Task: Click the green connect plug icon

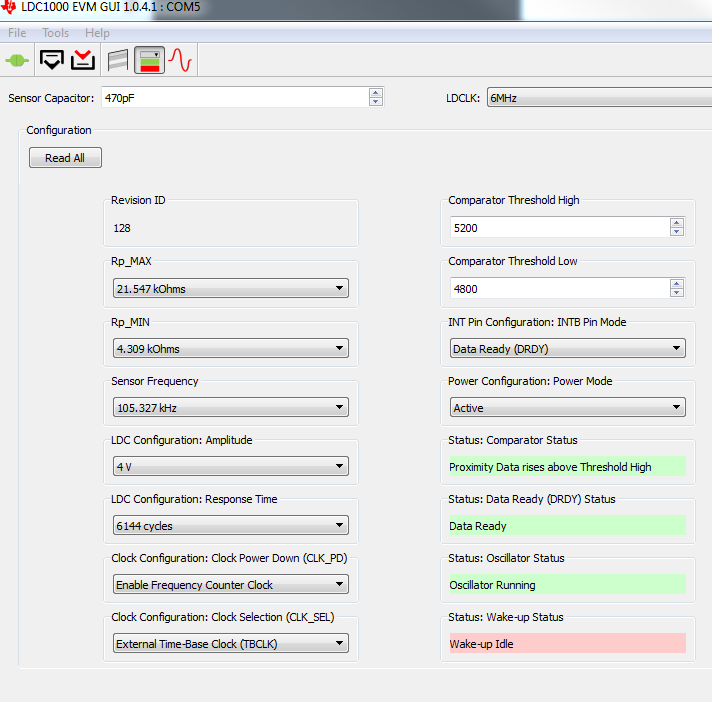Action: click(x=17, y=60)
